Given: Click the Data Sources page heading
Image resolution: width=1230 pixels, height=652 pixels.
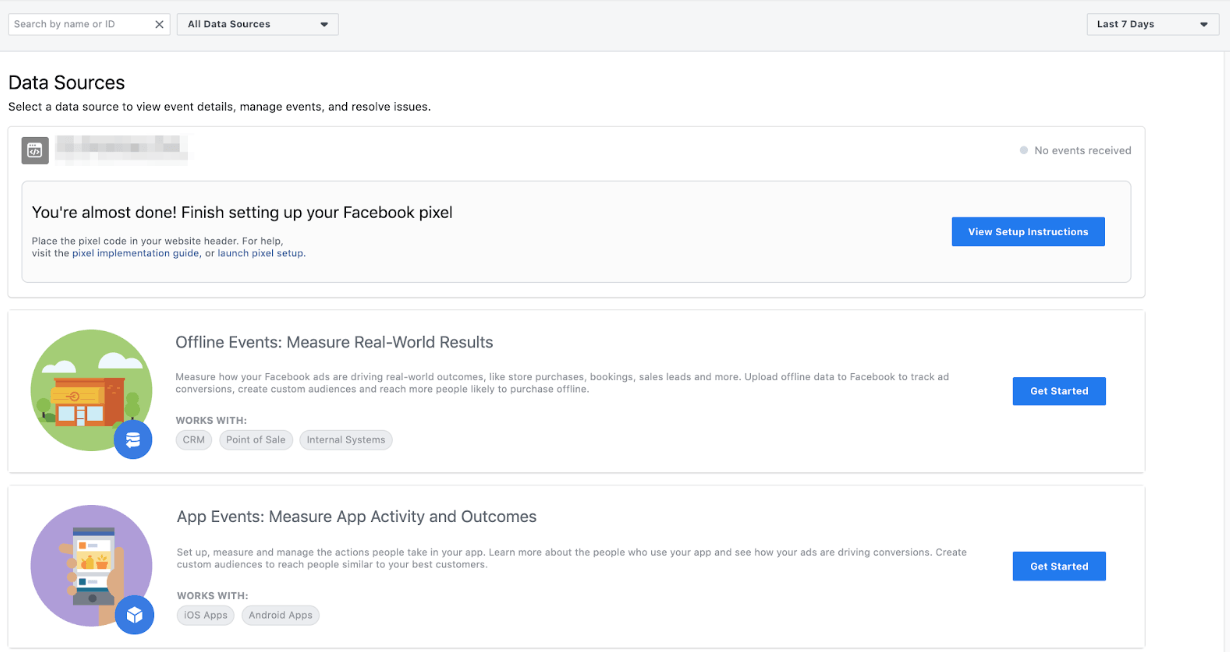Looking at the screenshot, I should 67,83.
